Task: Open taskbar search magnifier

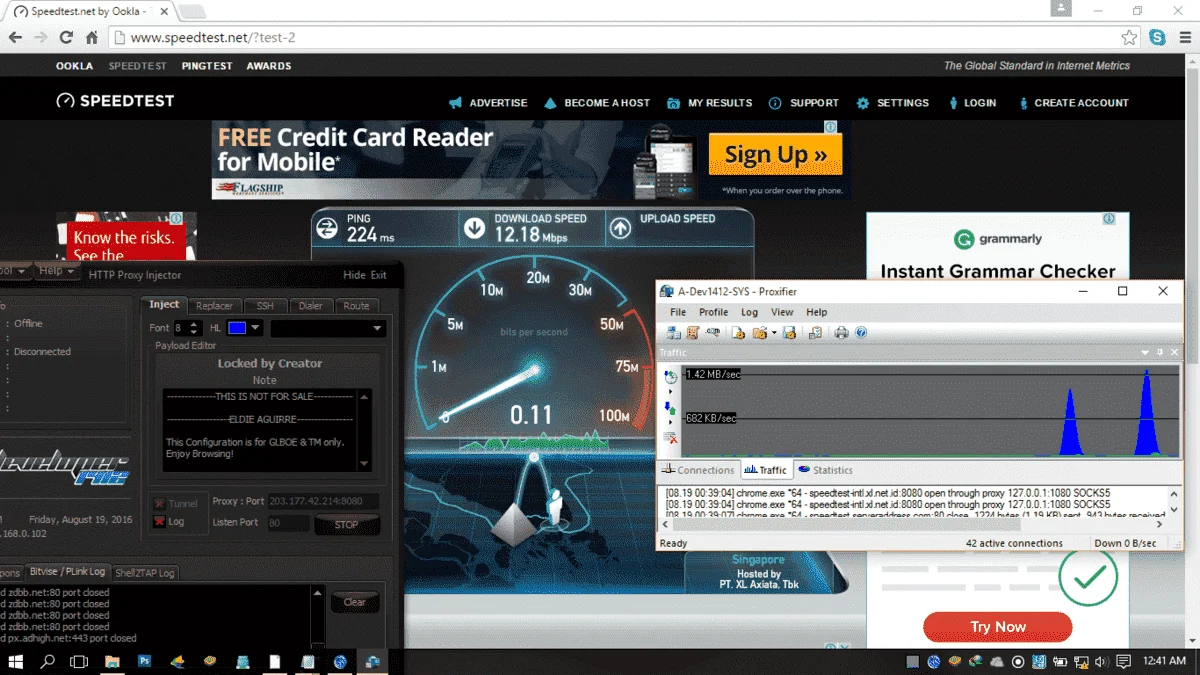Action: (47, 662)
